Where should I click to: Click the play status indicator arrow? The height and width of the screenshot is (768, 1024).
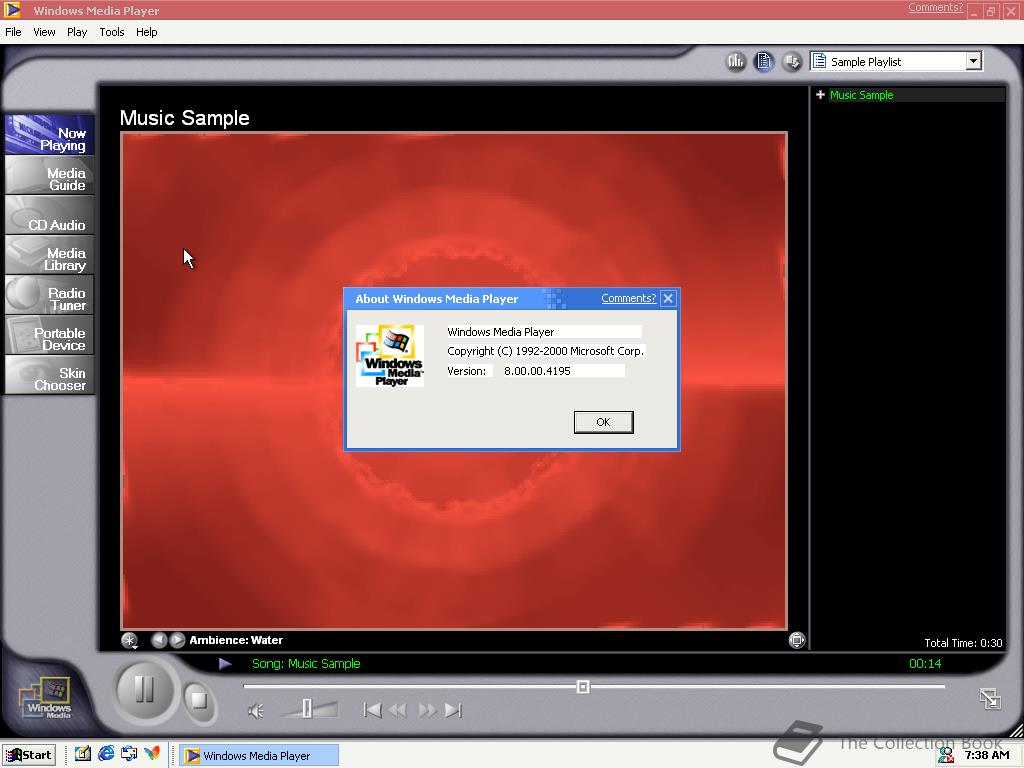pyautogui.click(x=225, y=664)
